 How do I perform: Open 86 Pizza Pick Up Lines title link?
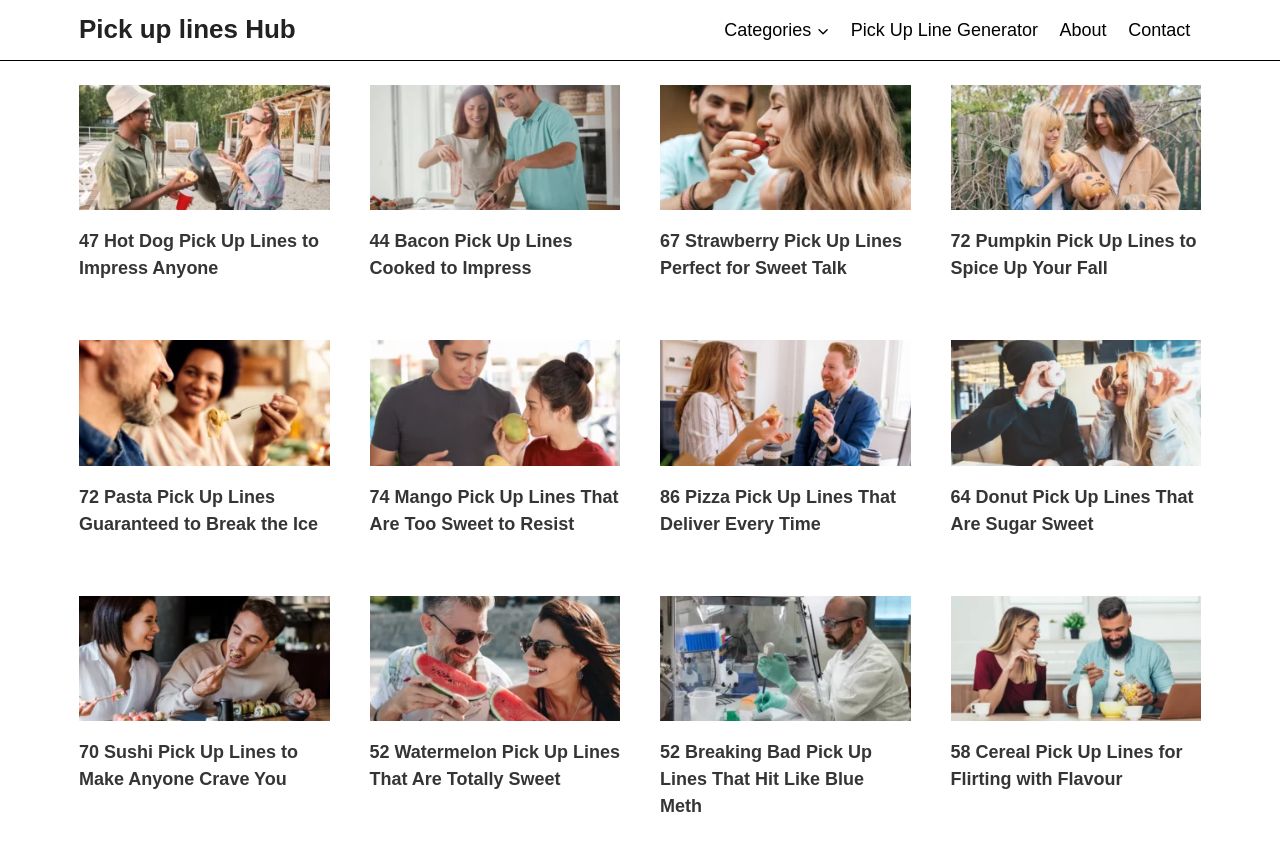tap(778, 510)
